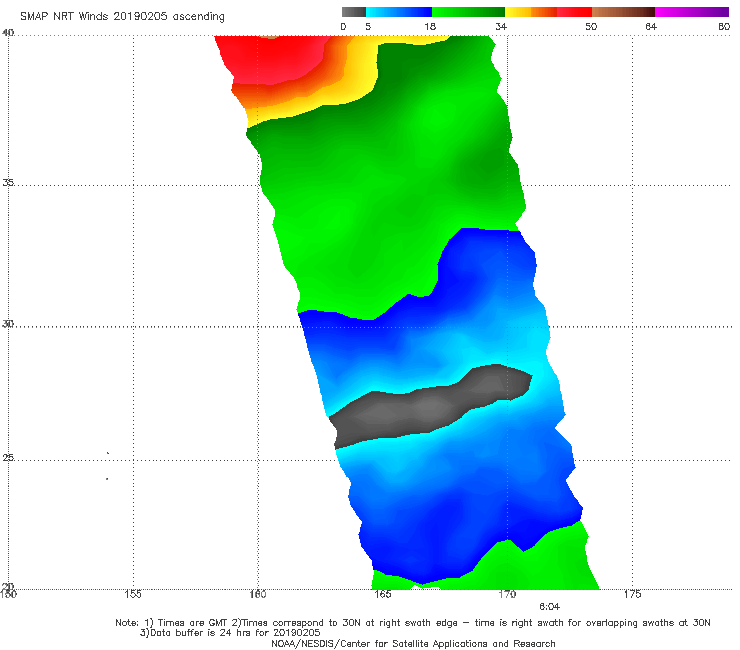Click the title SMAP NRT Winds 20190205 ascending
740x650 pixels.
click(122, 17)
